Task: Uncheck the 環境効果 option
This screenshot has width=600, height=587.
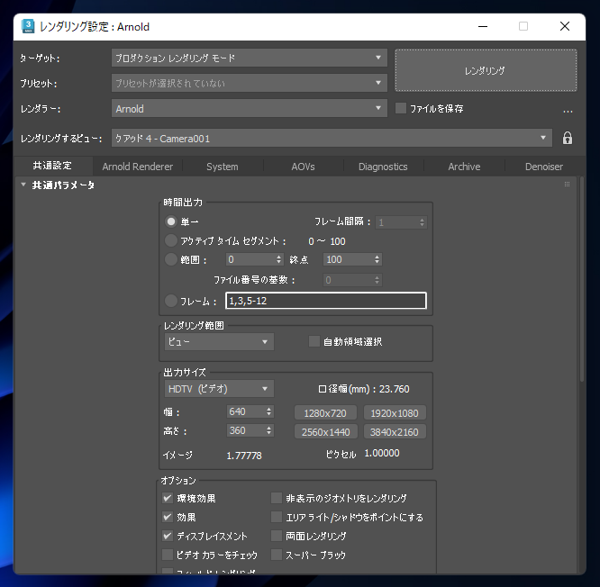Action: coord(167,498)
